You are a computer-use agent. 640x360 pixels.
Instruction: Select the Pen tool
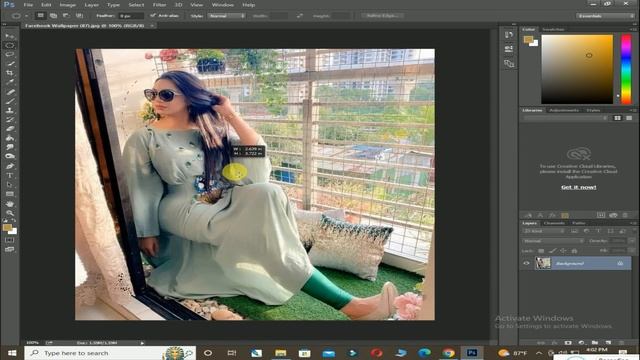pyautogui.click(x=10, y=166)
